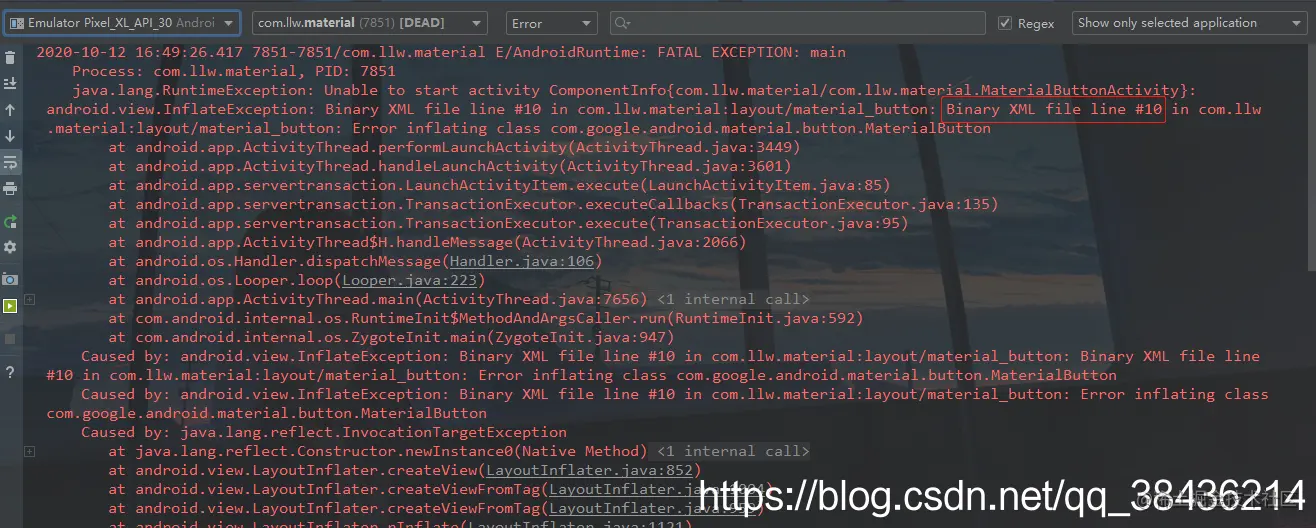Open the Error log level dropdown
The width and height of the screenshot is (1316, 528).
pos(551,23)
